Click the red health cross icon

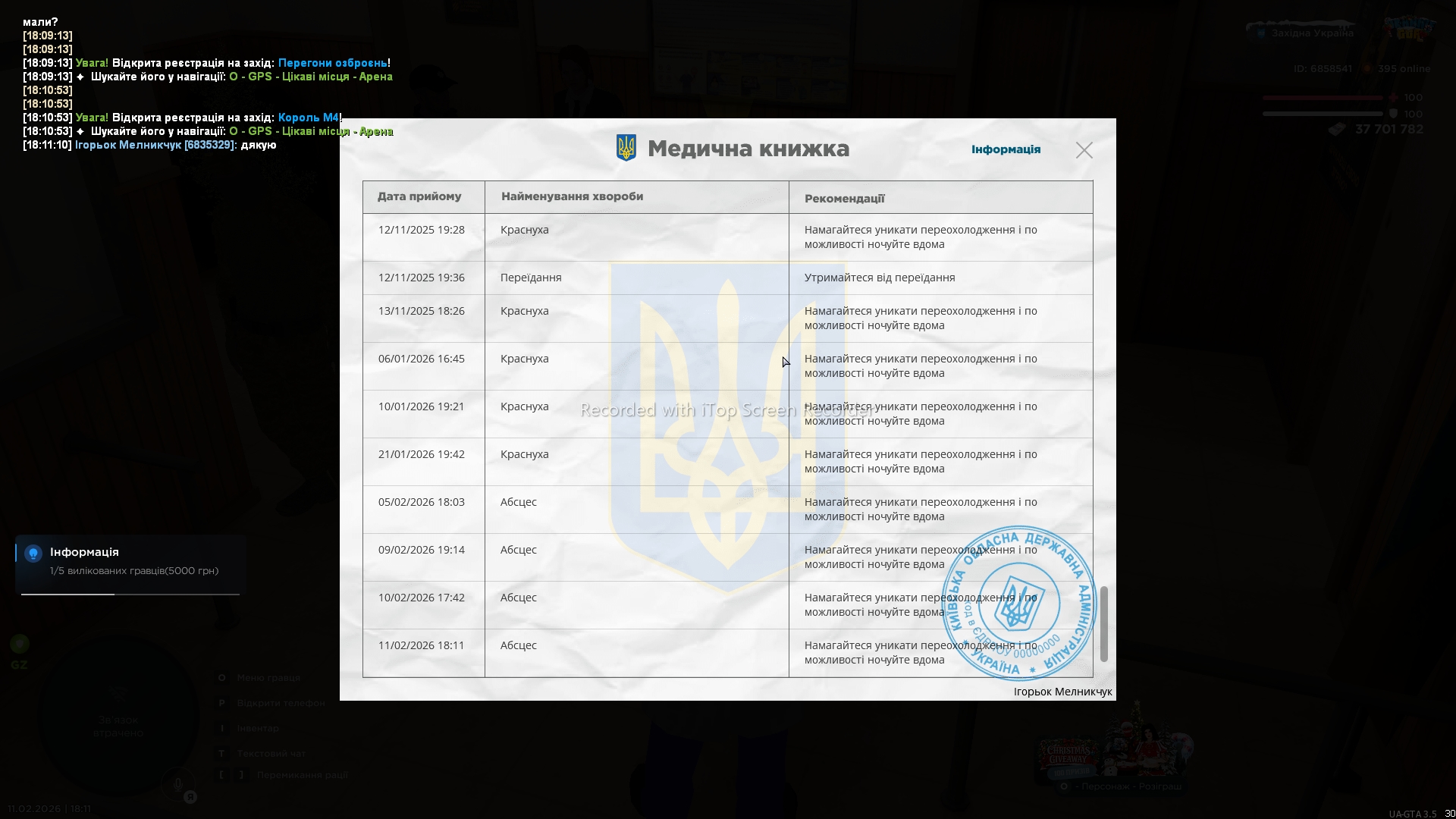point(1392,98)
